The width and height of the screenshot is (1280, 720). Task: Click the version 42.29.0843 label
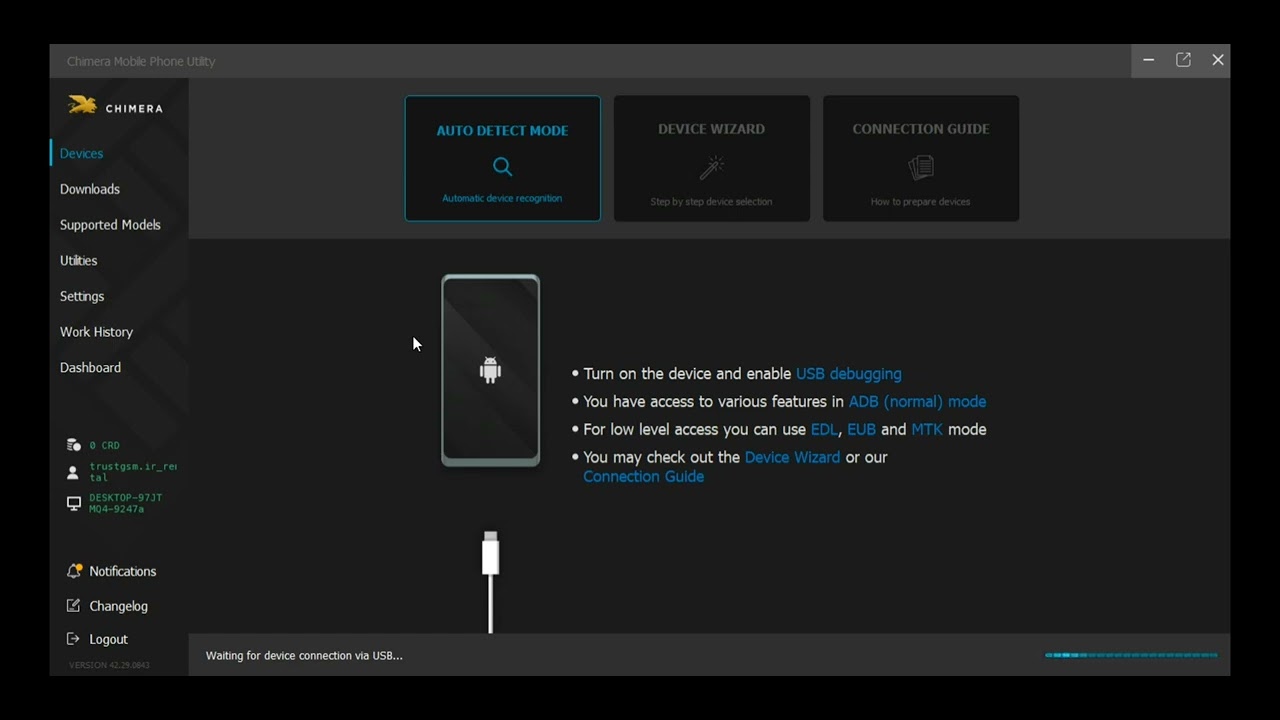tap(109, 665)
